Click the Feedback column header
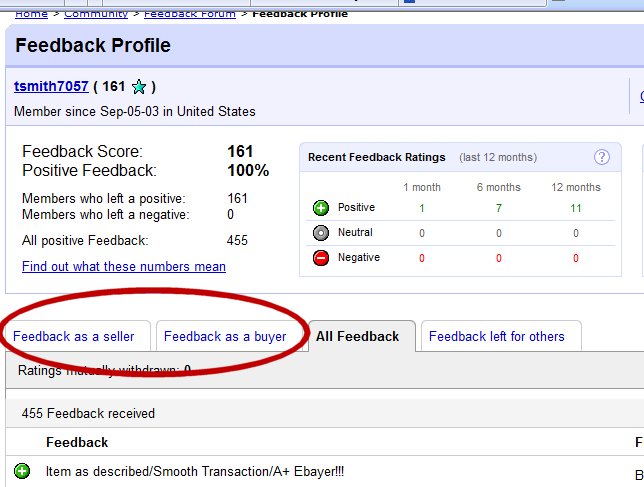Image resolution: width=644 pixels, height=487 pixels. point(77,442)
